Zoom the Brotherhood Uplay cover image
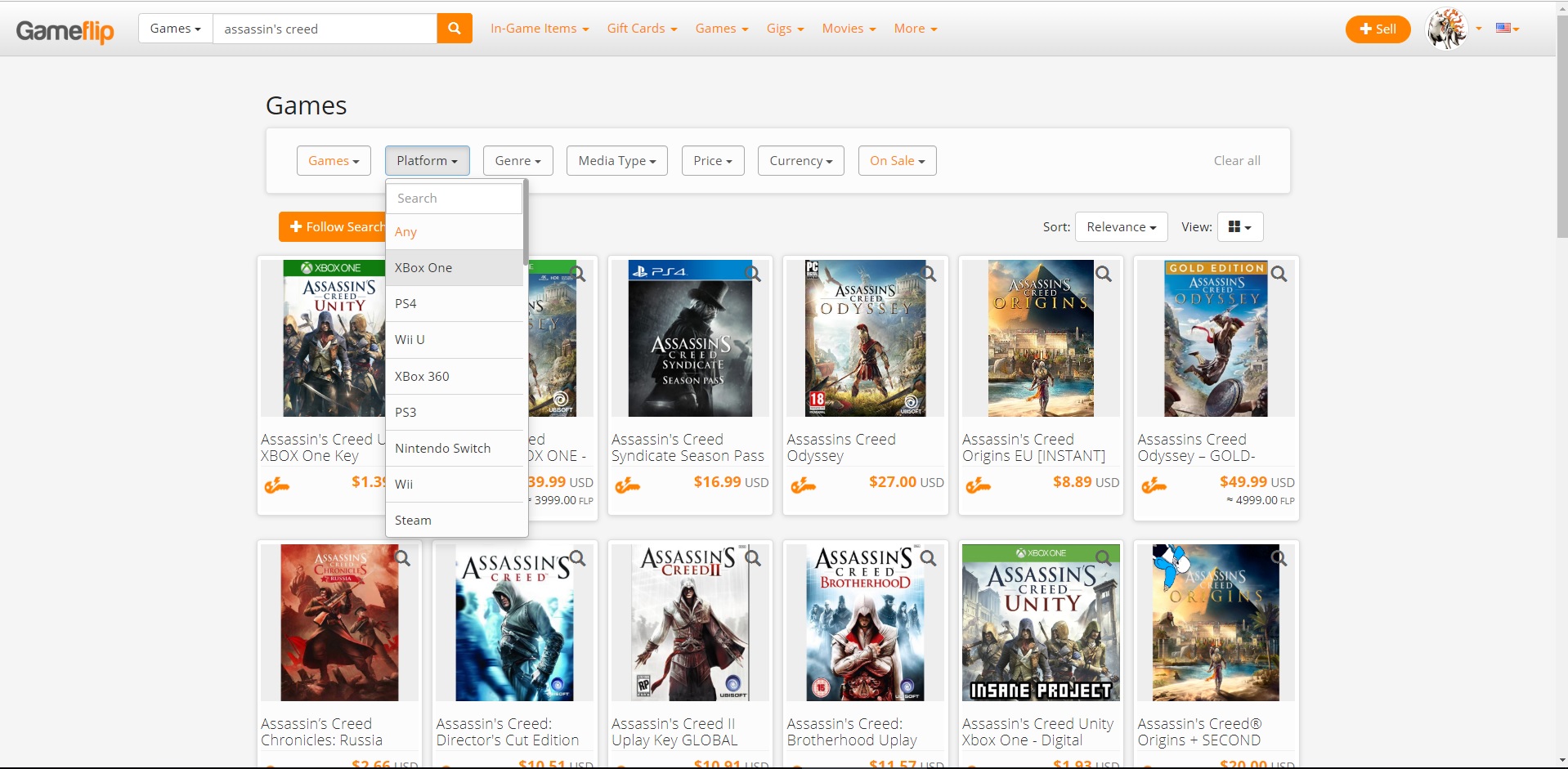Screen dimensions: 1568x769 929,558
